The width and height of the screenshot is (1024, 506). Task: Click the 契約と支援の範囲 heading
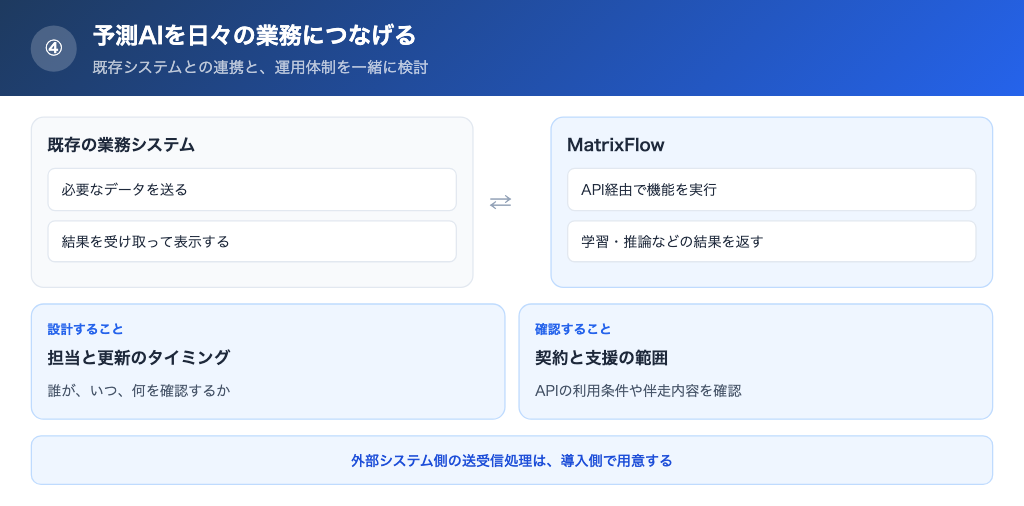pos(601,358)
